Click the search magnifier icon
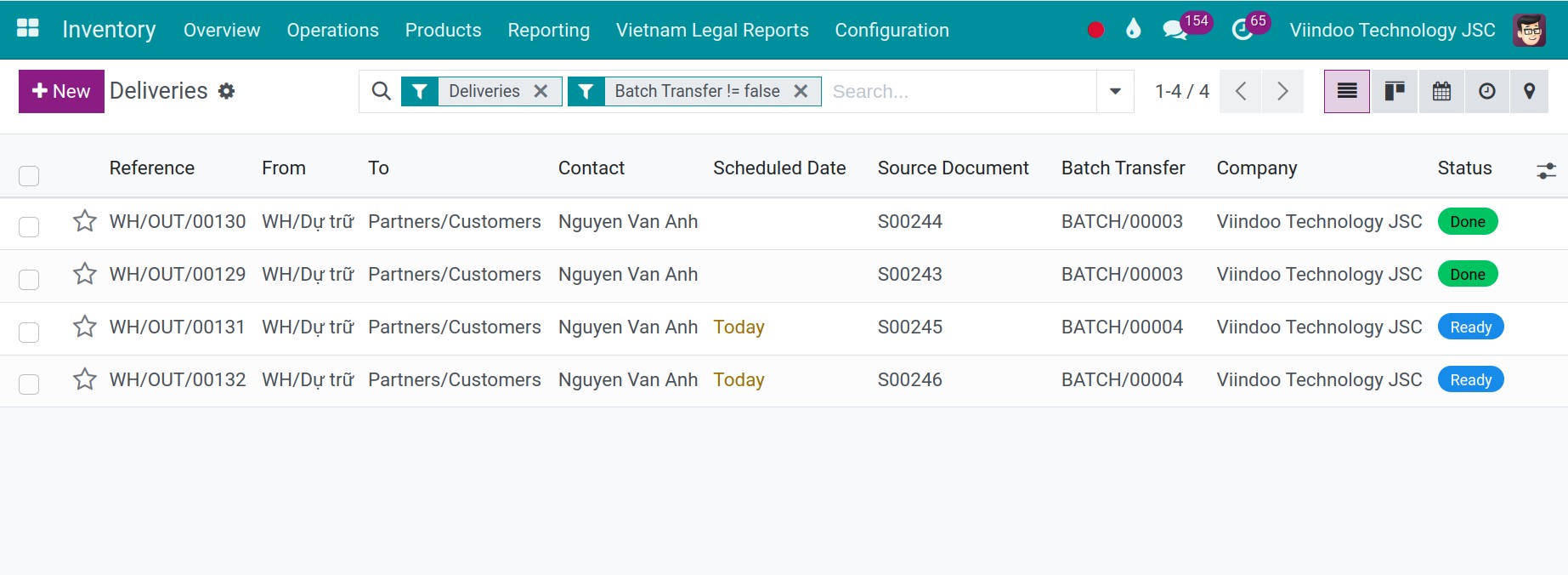This screenshot has height=575, width=1568. (x=382, y=91)
